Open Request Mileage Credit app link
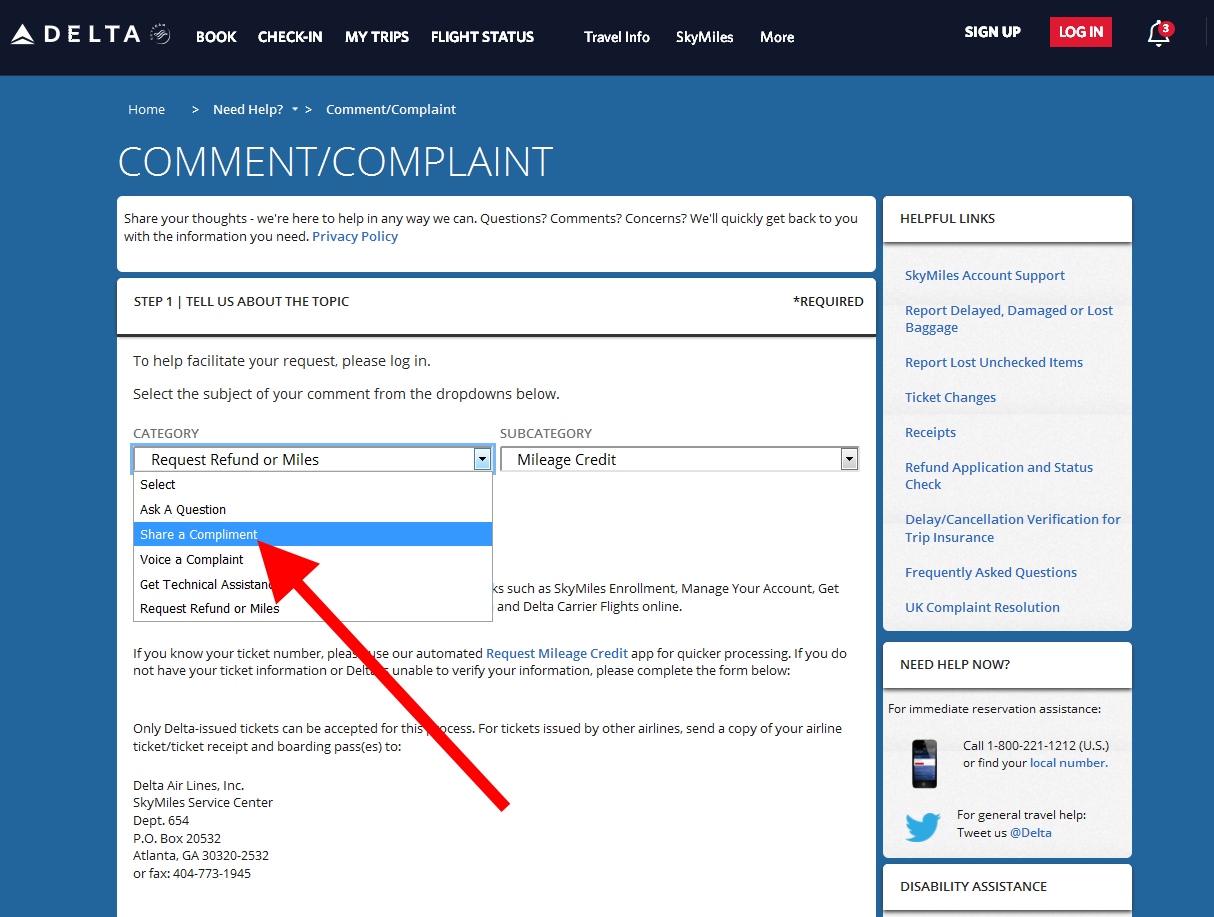 coord(556,654)
